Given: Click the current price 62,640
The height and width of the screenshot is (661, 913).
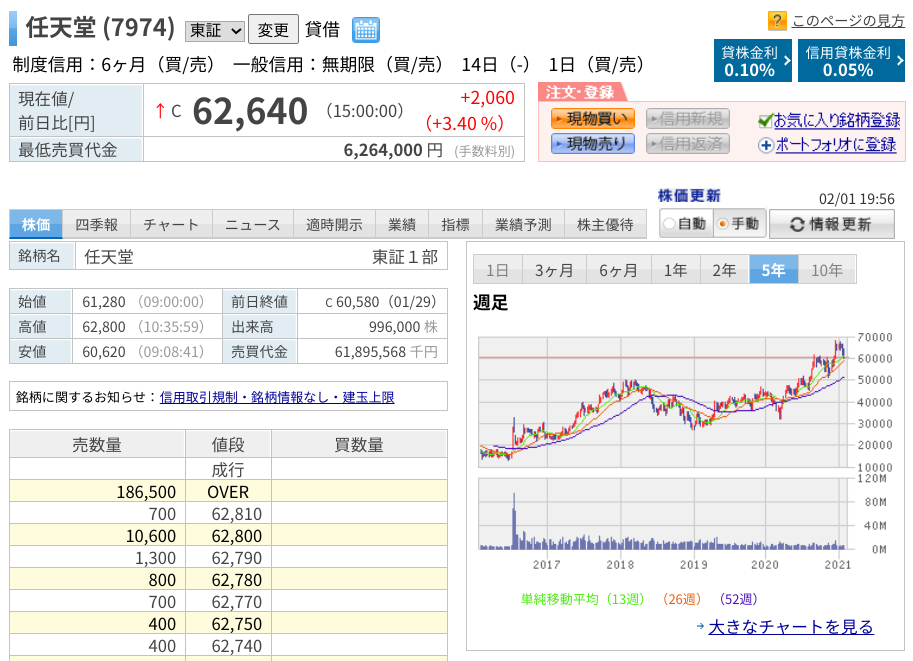Looking at the screenshot, I should [x=250, y=111].
